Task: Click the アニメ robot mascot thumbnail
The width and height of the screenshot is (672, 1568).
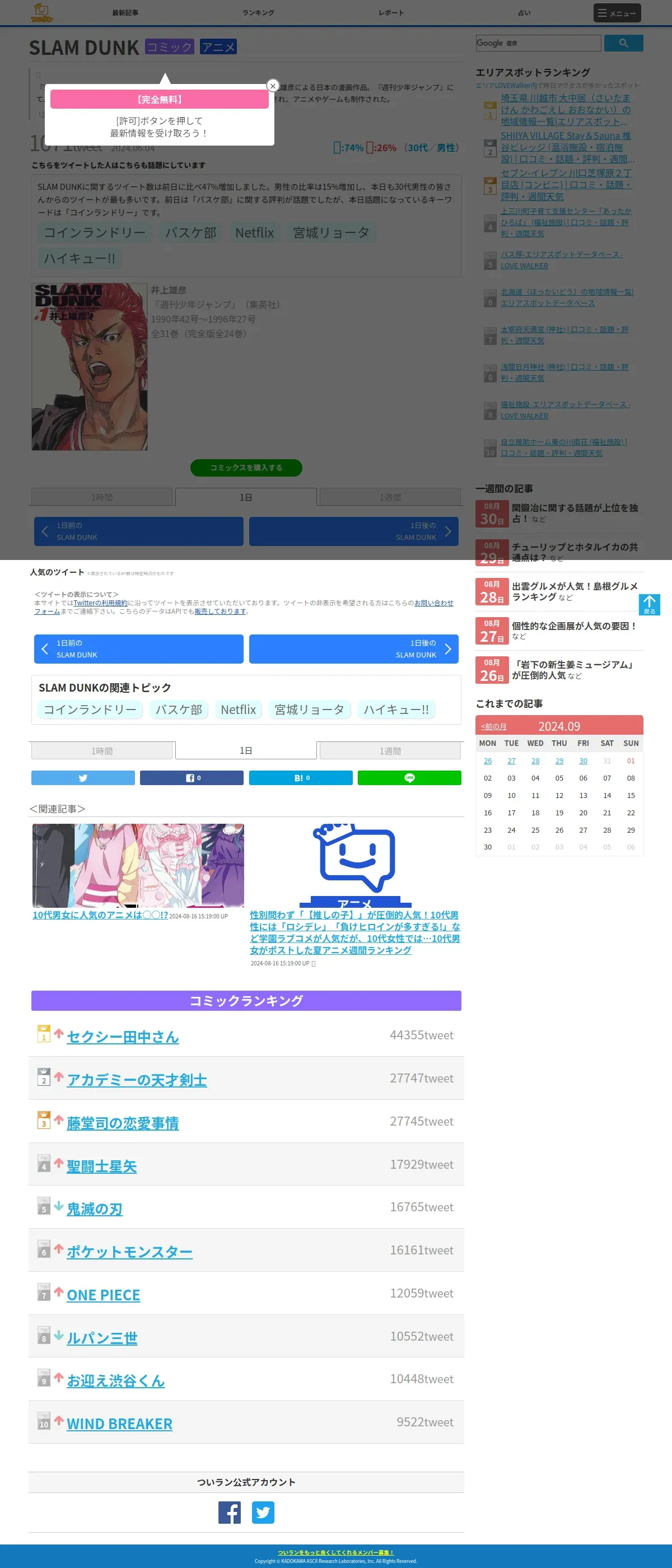Action: [356, 865]
